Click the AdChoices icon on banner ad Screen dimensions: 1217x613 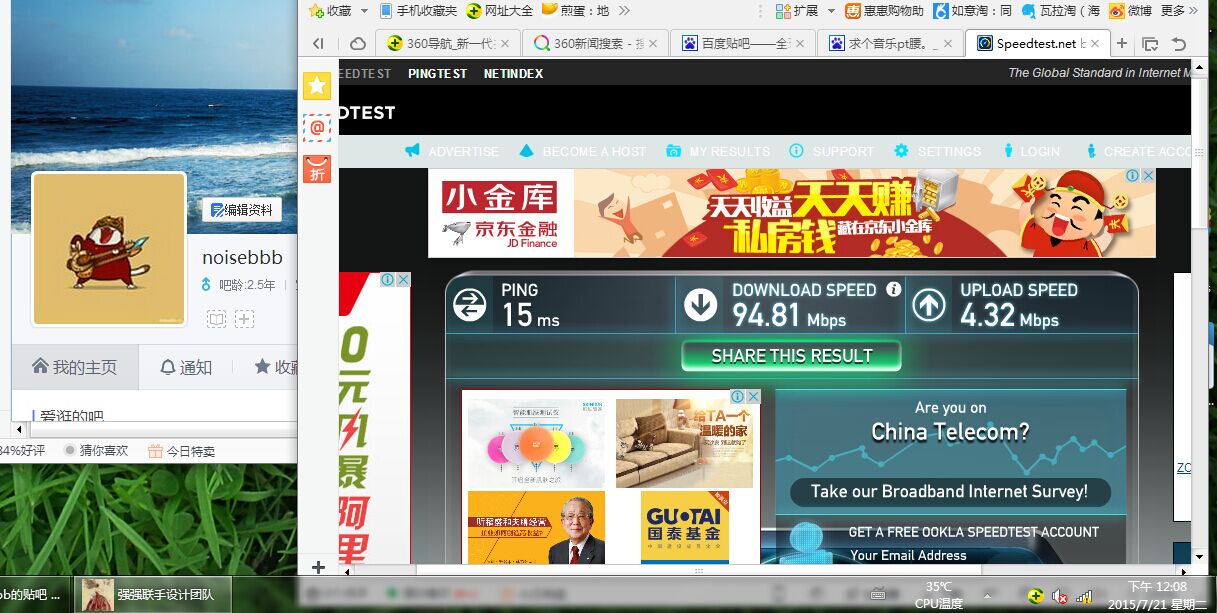click(1130, 175)
